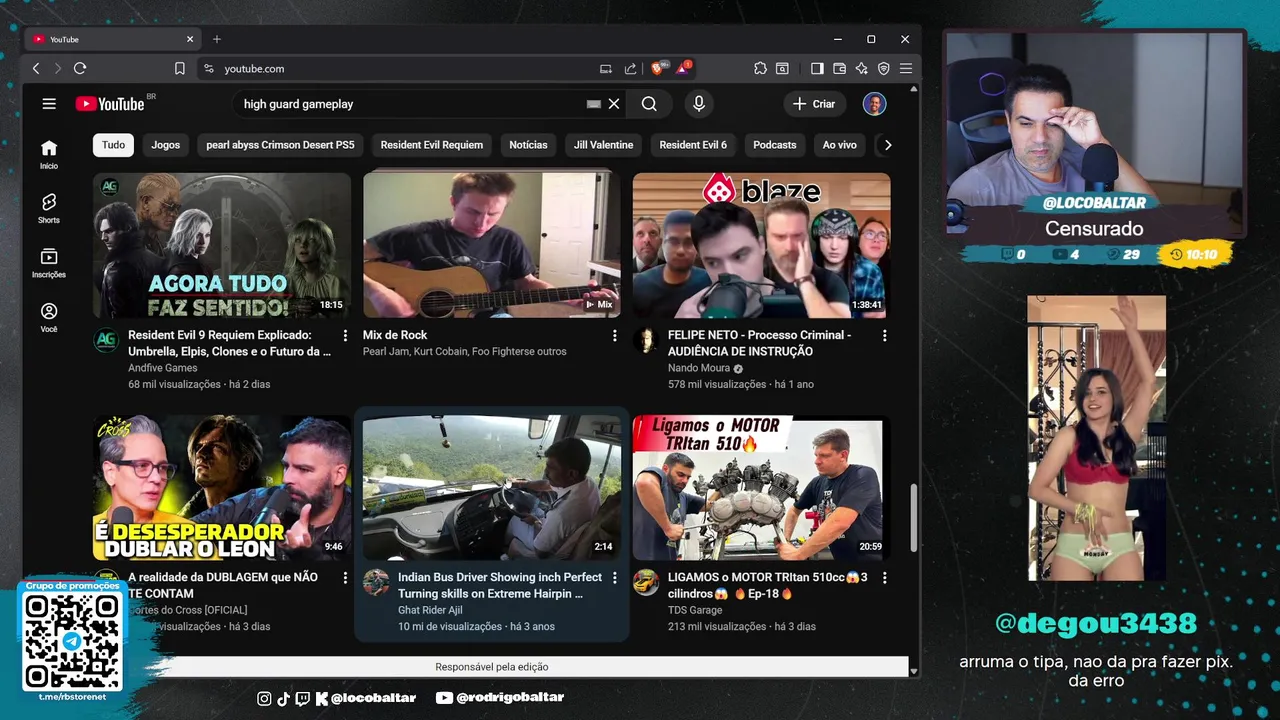Open the Leo AI sparkle icon

[861, 68]
